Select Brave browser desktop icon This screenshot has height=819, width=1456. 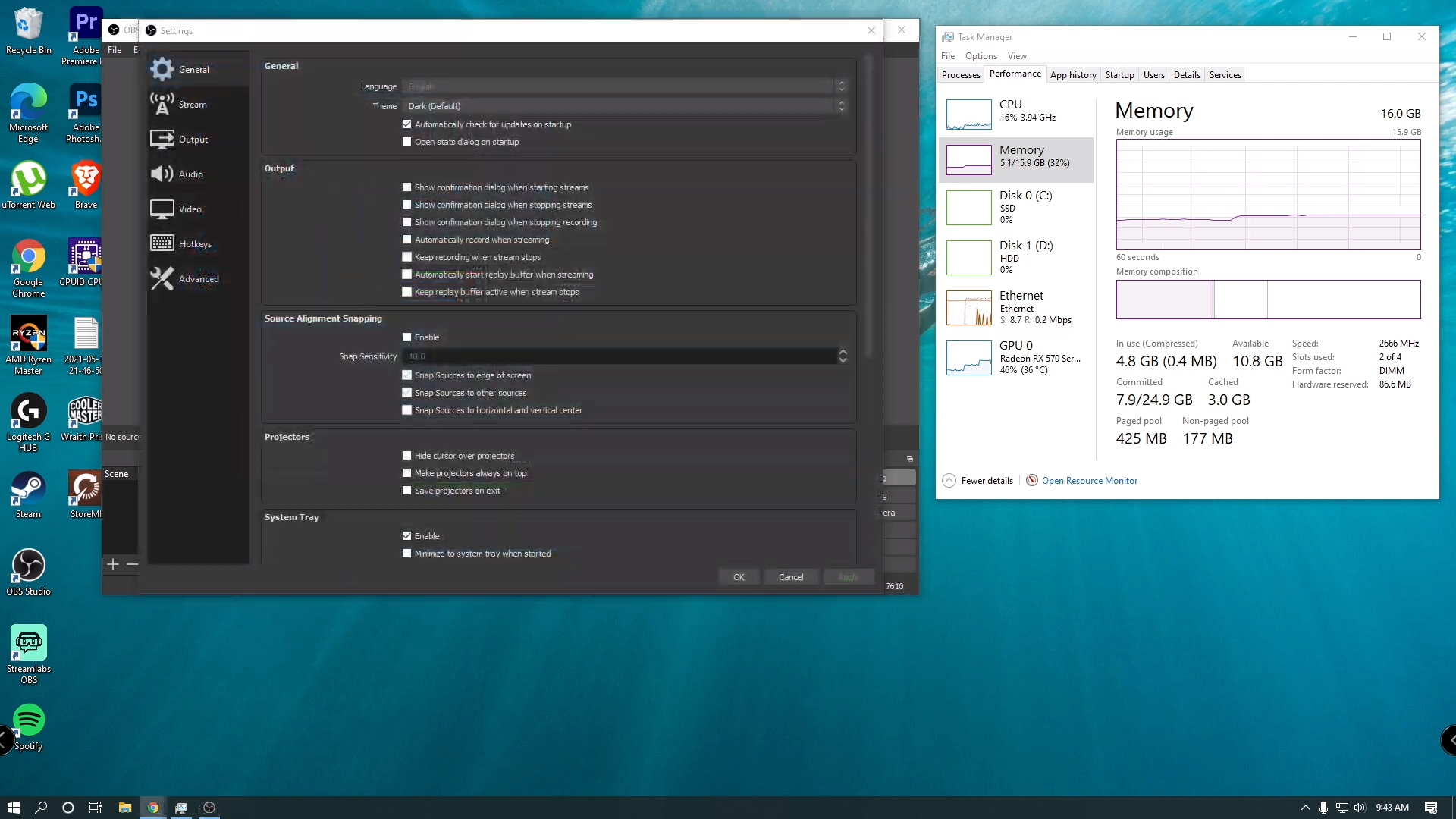click(x=86, y=185)
